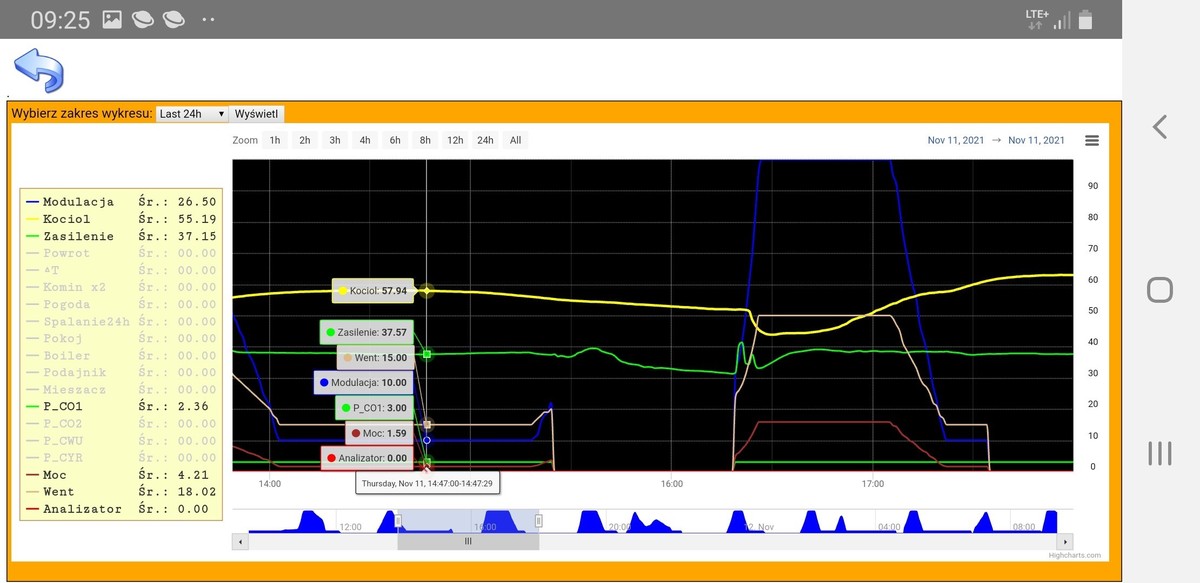Select the 12h zoom option
Screen dimensions: 1200x583
455,141
